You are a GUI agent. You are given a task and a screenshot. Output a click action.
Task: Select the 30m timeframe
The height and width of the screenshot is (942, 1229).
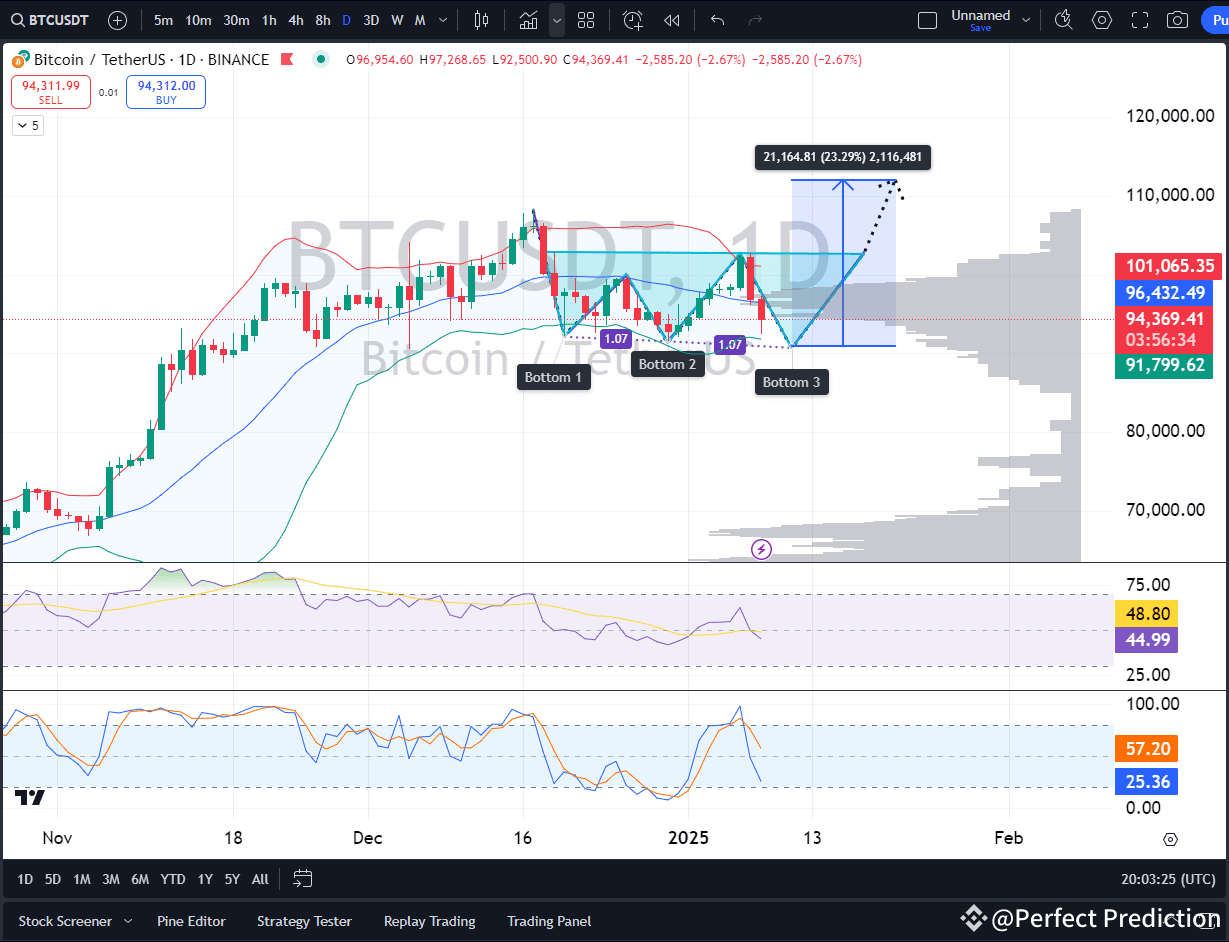pos(236,20)
